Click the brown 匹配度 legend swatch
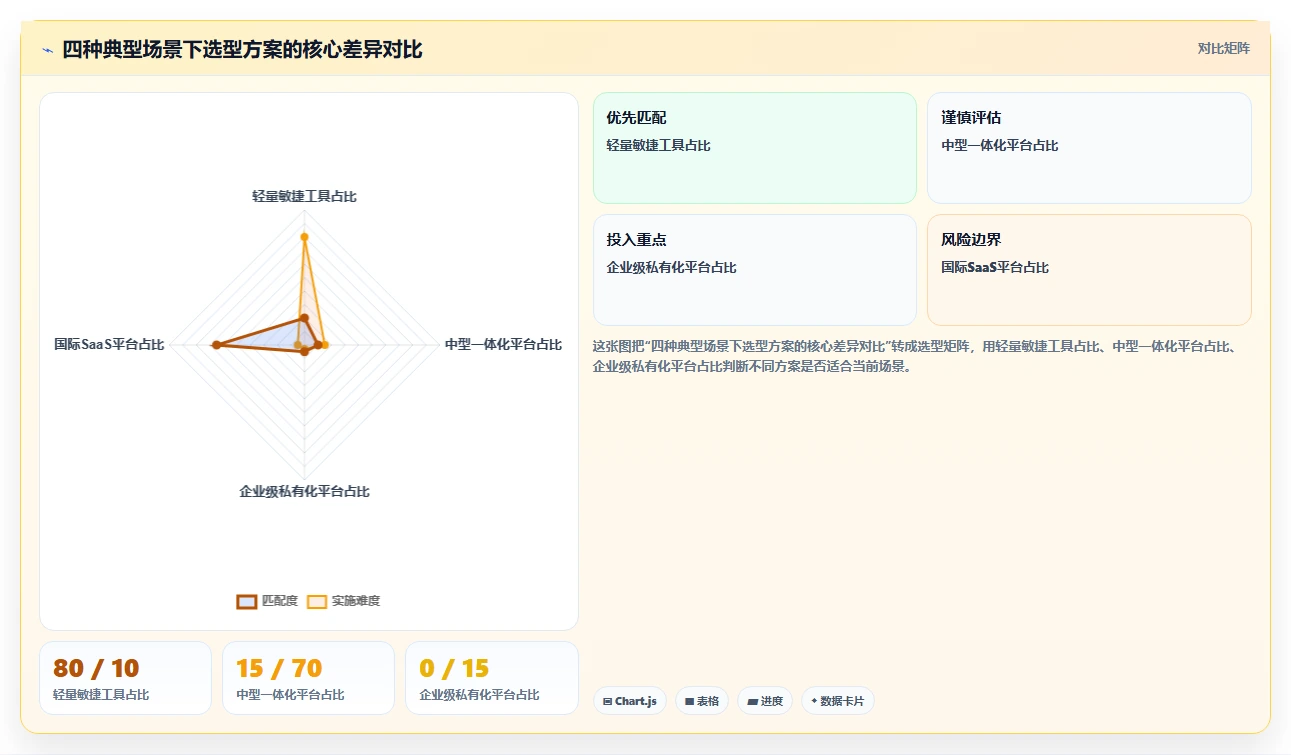Viewport: 1291px width, 755px height. 246,601
